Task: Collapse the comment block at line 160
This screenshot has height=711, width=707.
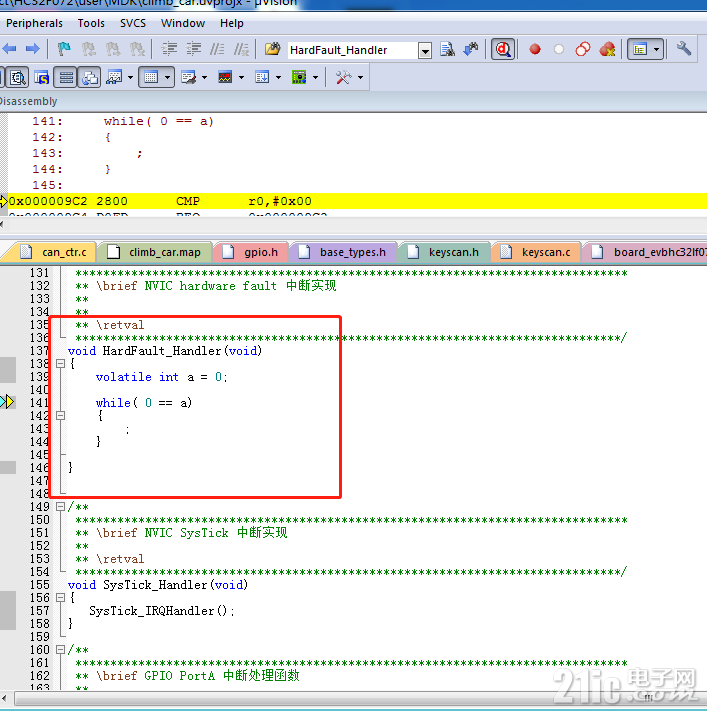Action: pos(60,650)
